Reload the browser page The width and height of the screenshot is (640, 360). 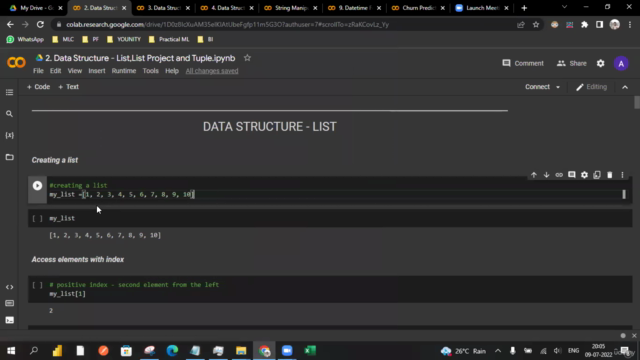(x=40, y=24)
